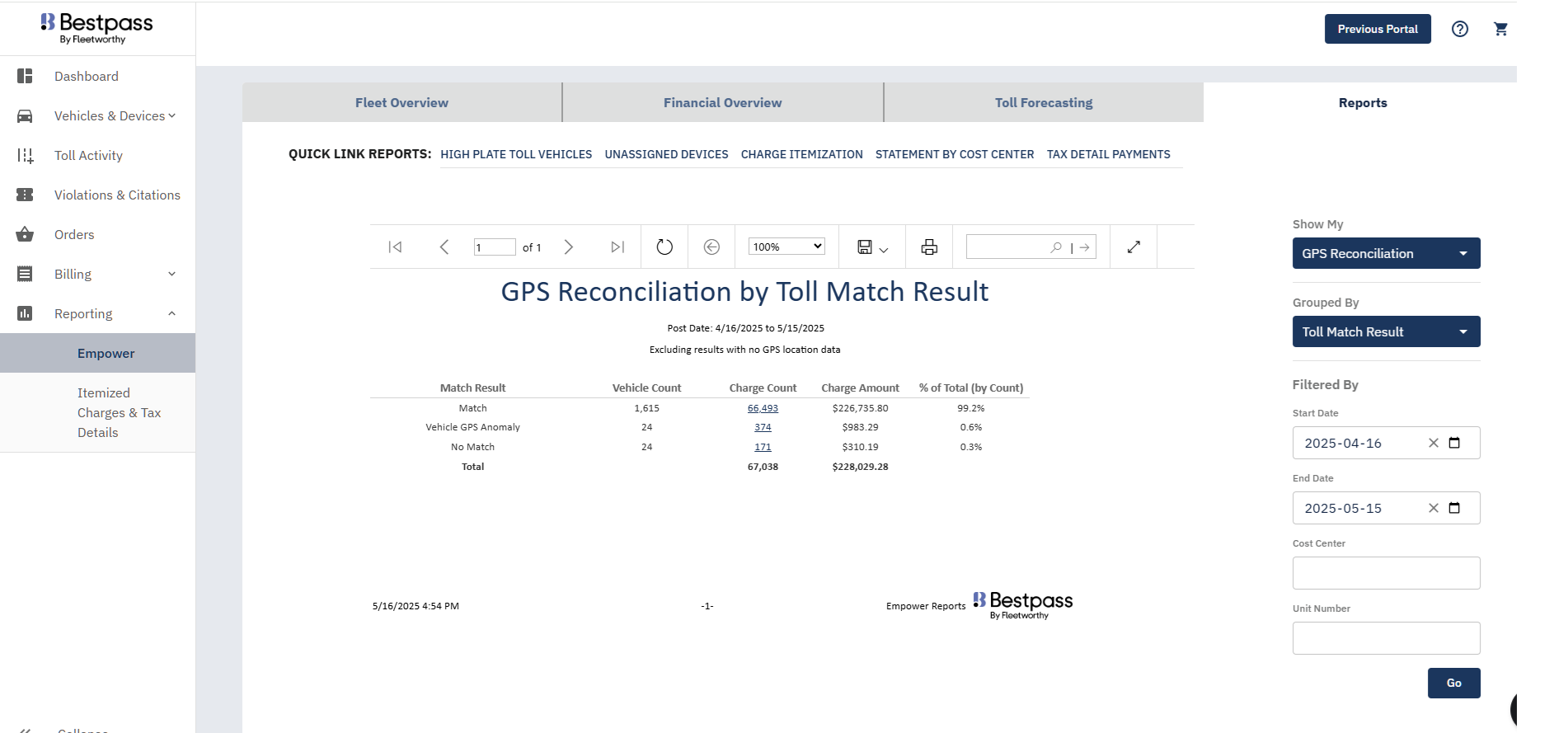Click the navigate back arrow in report toolbar
The width and height of the screenshot is (1568, 733).
click(x=711, y=247)
